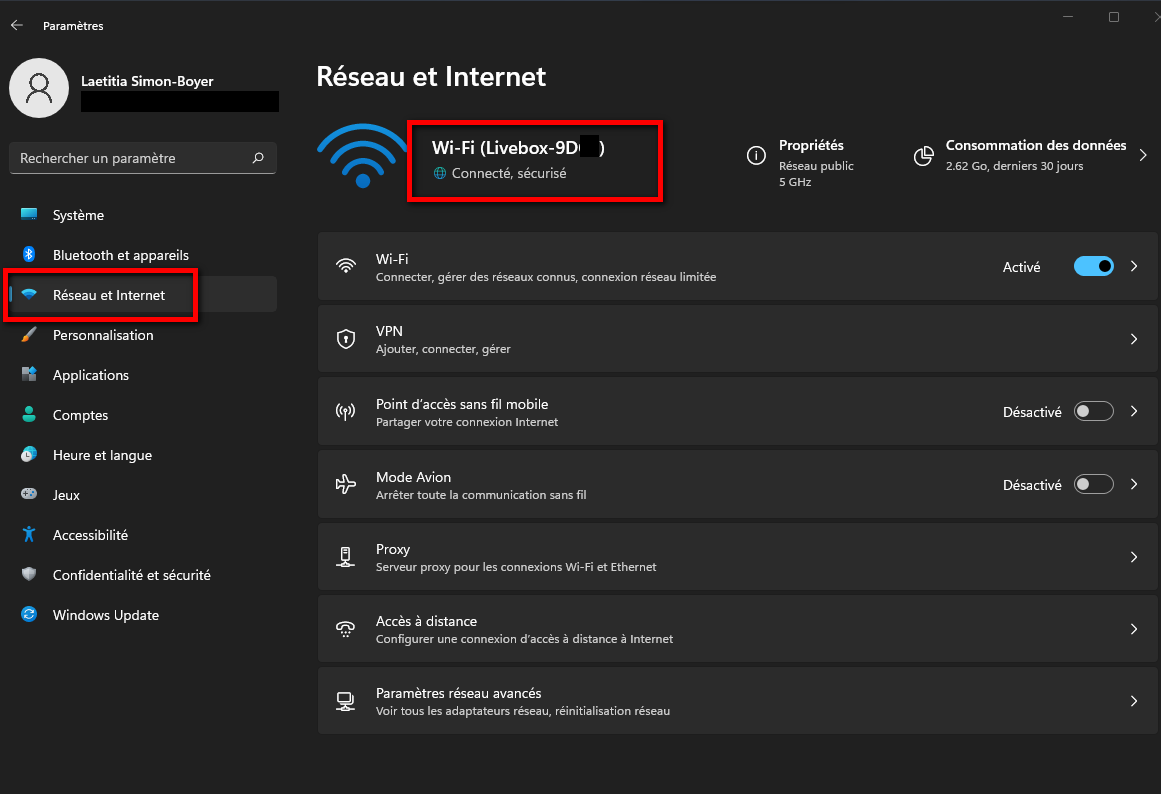
Task: Click the Paramètres réseau avancés monitor icon
Action: (x=346, y=700)
